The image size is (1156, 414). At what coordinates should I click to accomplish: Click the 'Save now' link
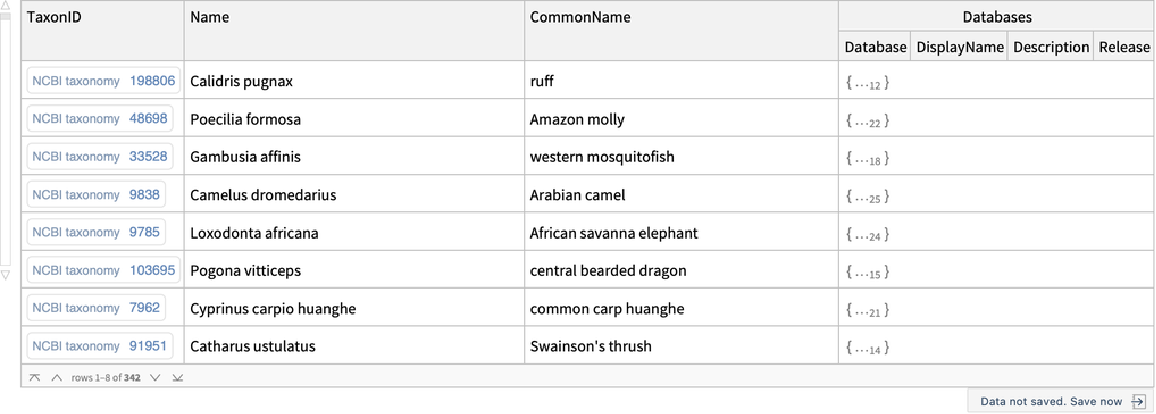tap(1096, 401)
